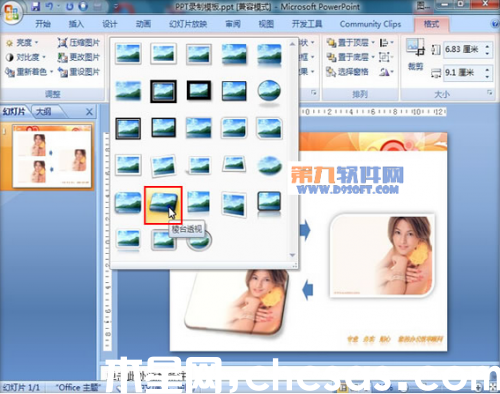Choose the Rotated White picture style
The width and height of the screenshot is (500, 394).
[163, 165]
